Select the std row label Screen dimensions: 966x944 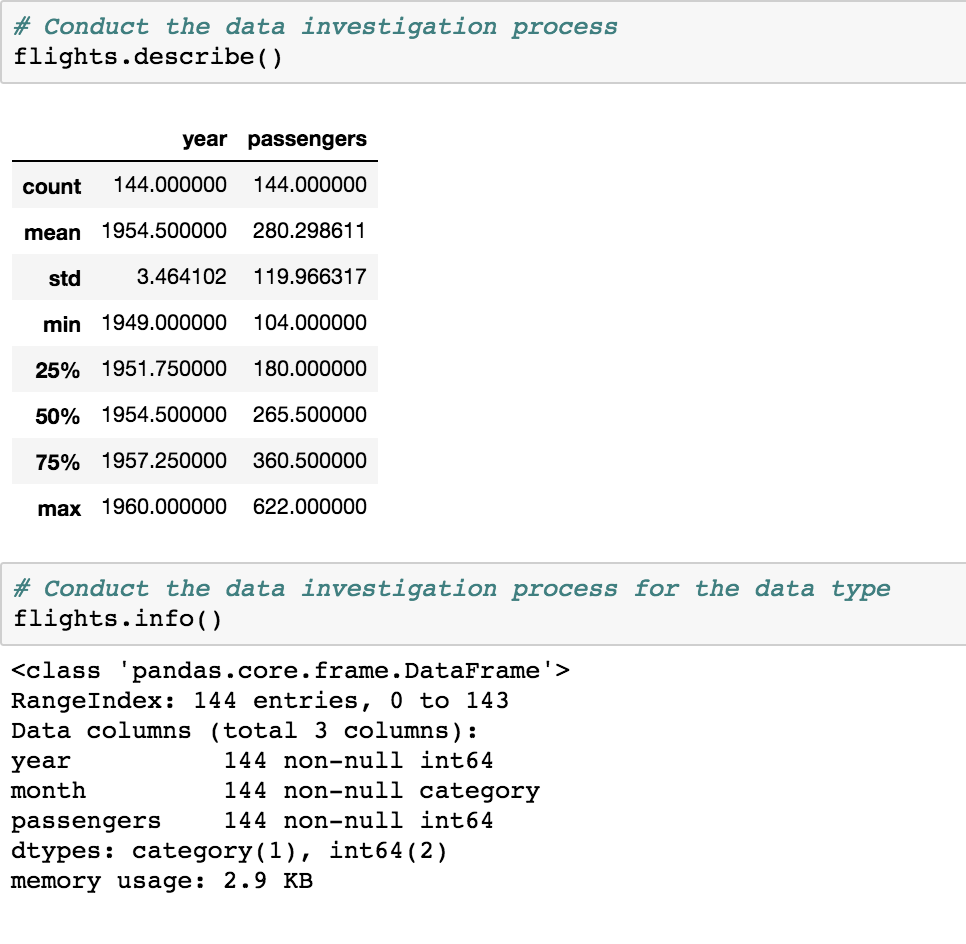(65, 278)
